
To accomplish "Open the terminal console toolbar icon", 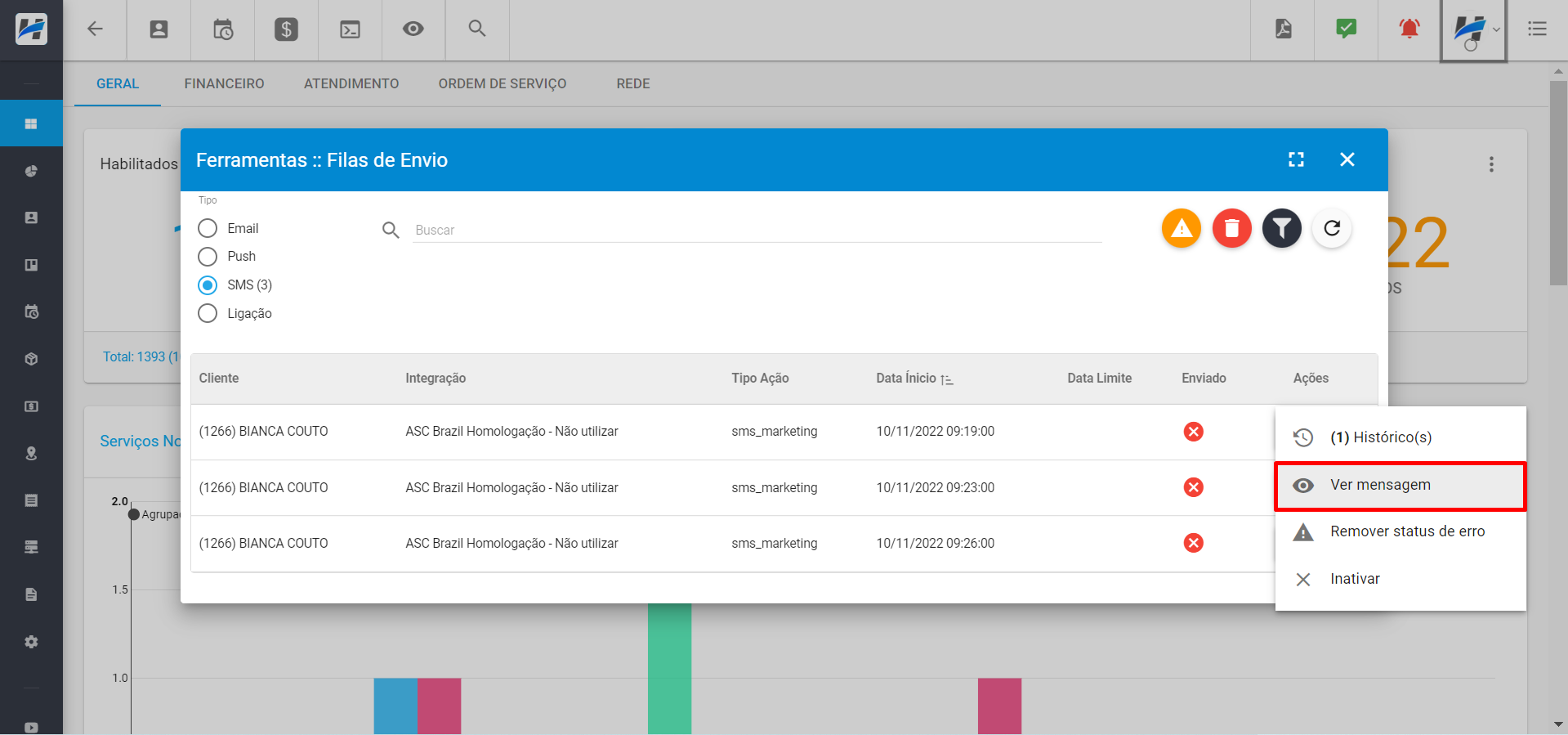I will point(350,29).
